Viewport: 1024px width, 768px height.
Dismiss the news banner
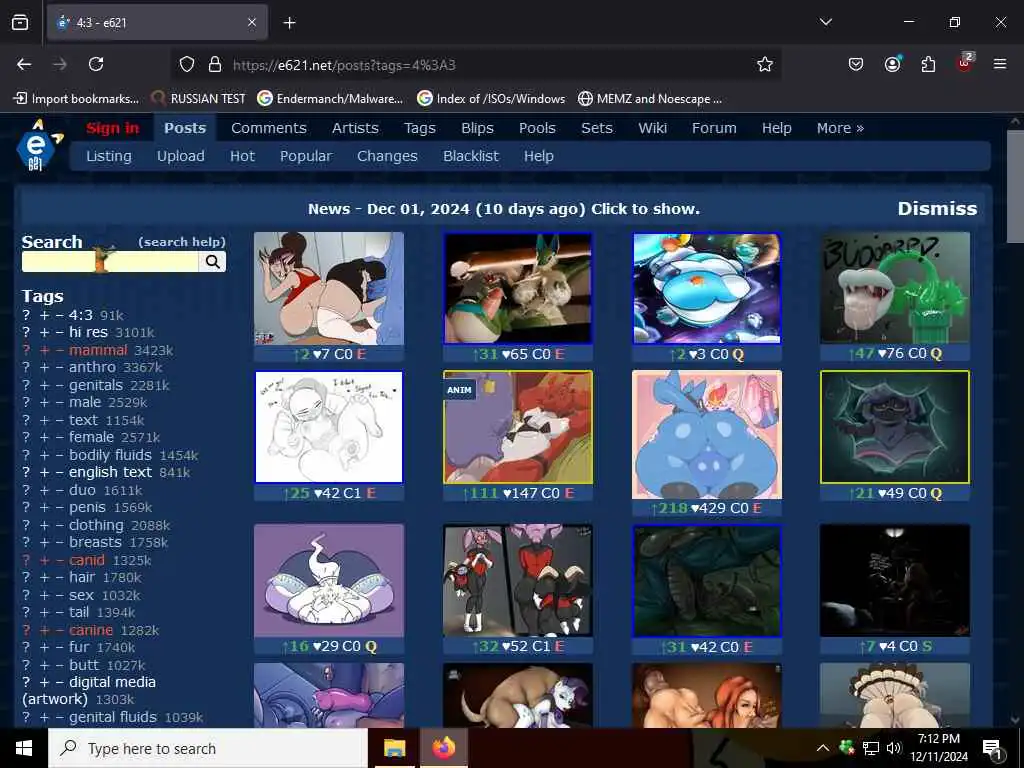point(937,208)
